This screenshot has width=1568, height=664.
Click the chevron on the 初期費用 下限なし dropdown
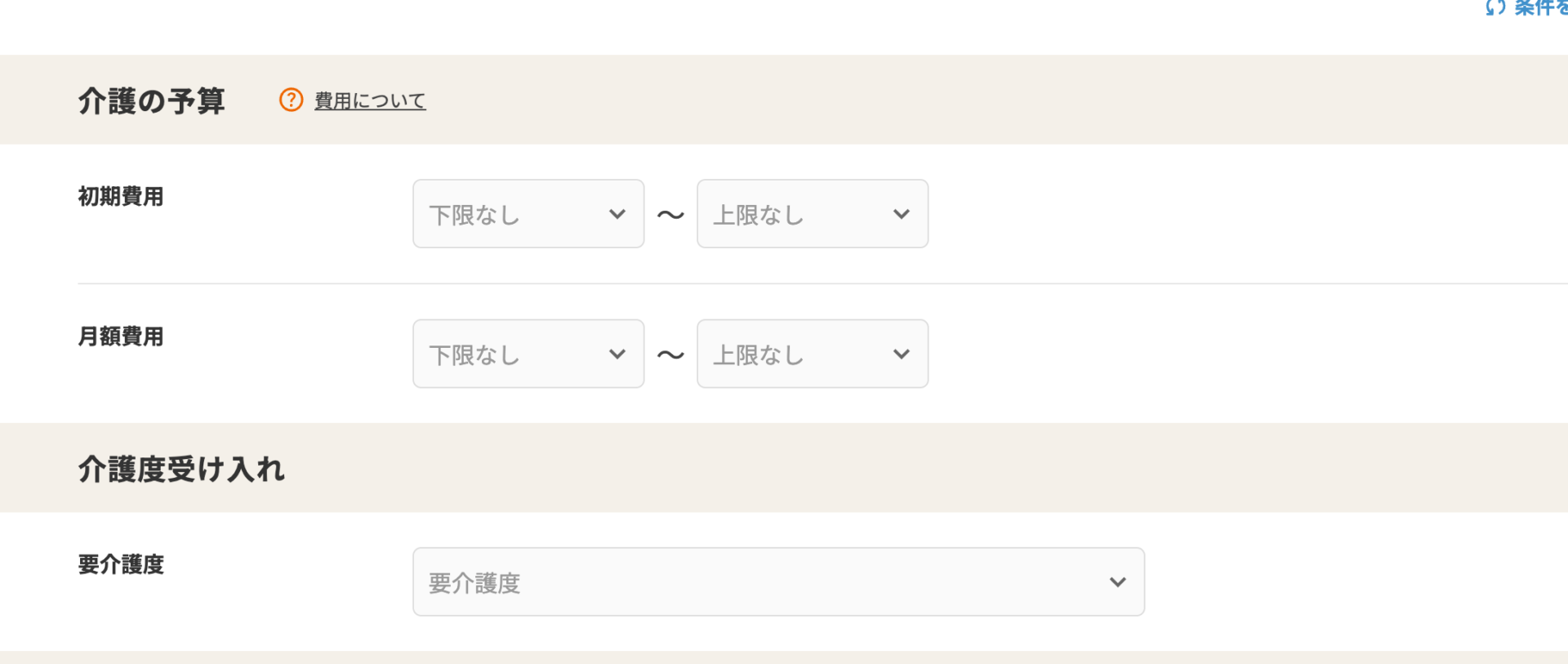click(x=617, y=214)
